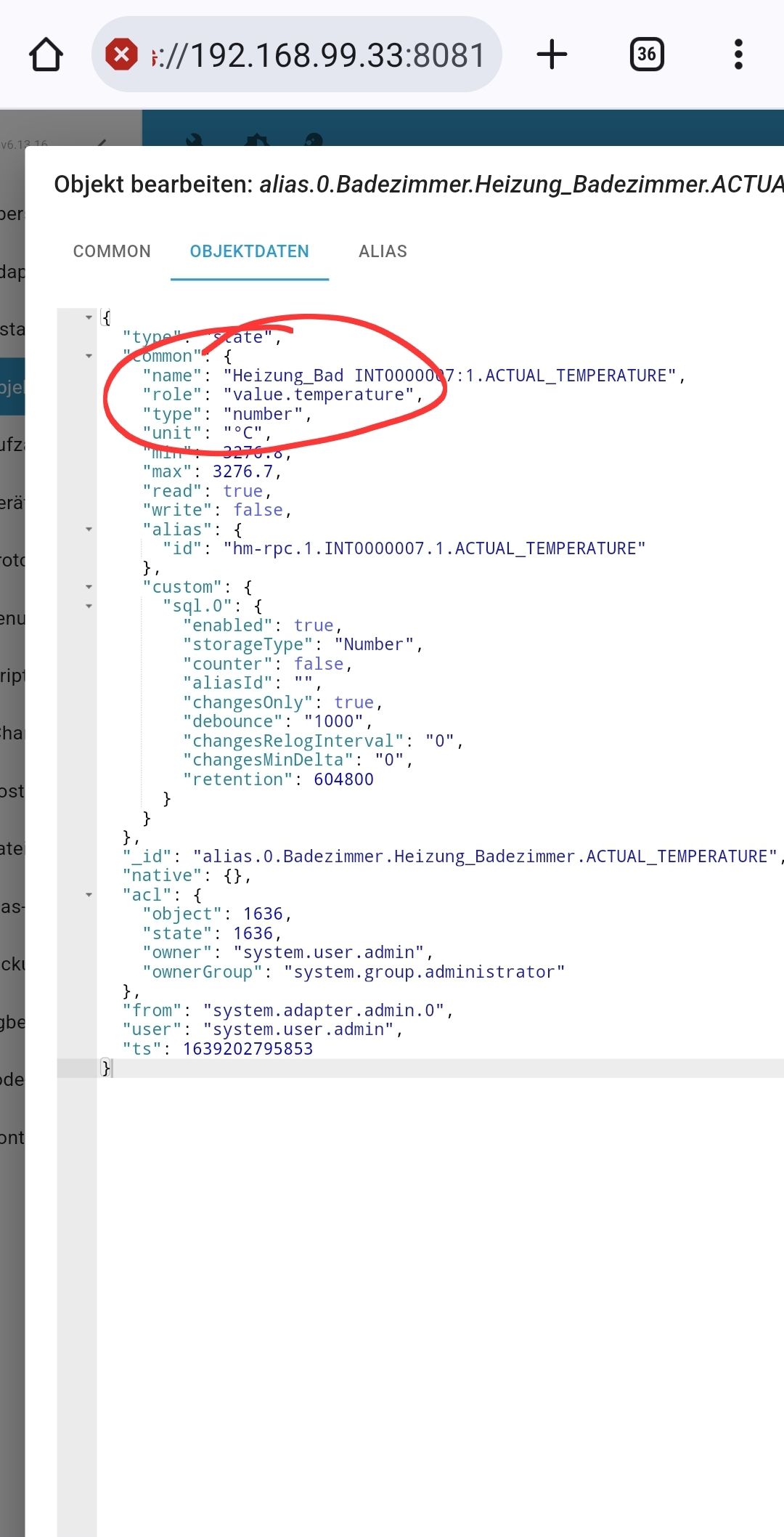The image size is (784, 1537).
Task: Select the OBJEKTDATEN tab
Action: tap(249, 251)
